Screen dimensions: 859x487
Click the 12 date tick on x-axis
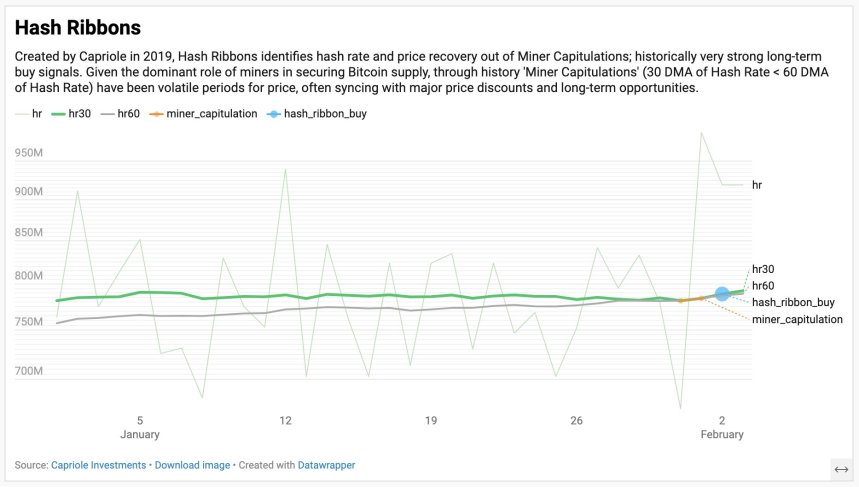click(x=285, y=421)
